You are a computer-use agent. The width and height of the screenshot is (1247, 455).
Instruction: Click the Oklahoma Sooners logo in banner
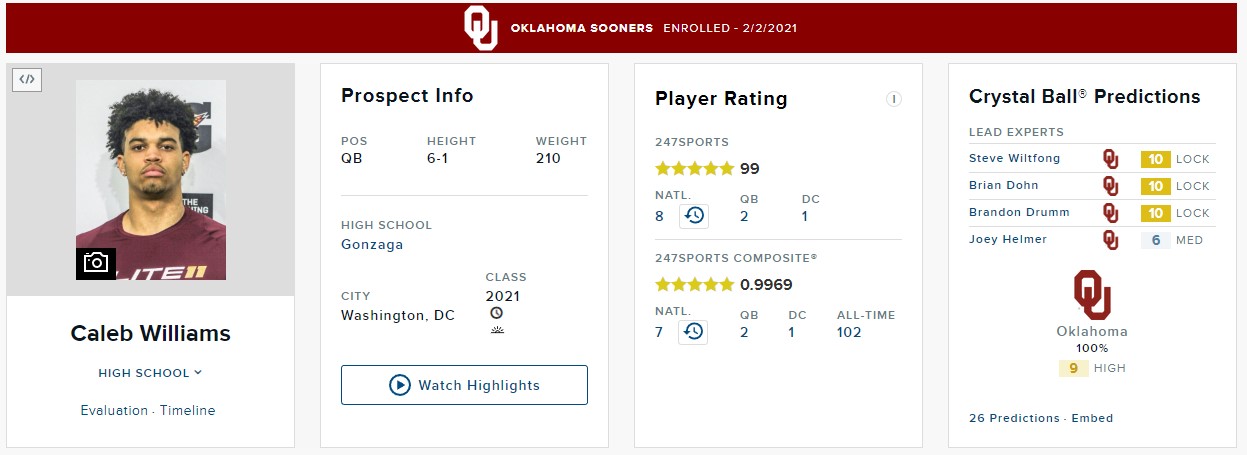coord(481,28)
